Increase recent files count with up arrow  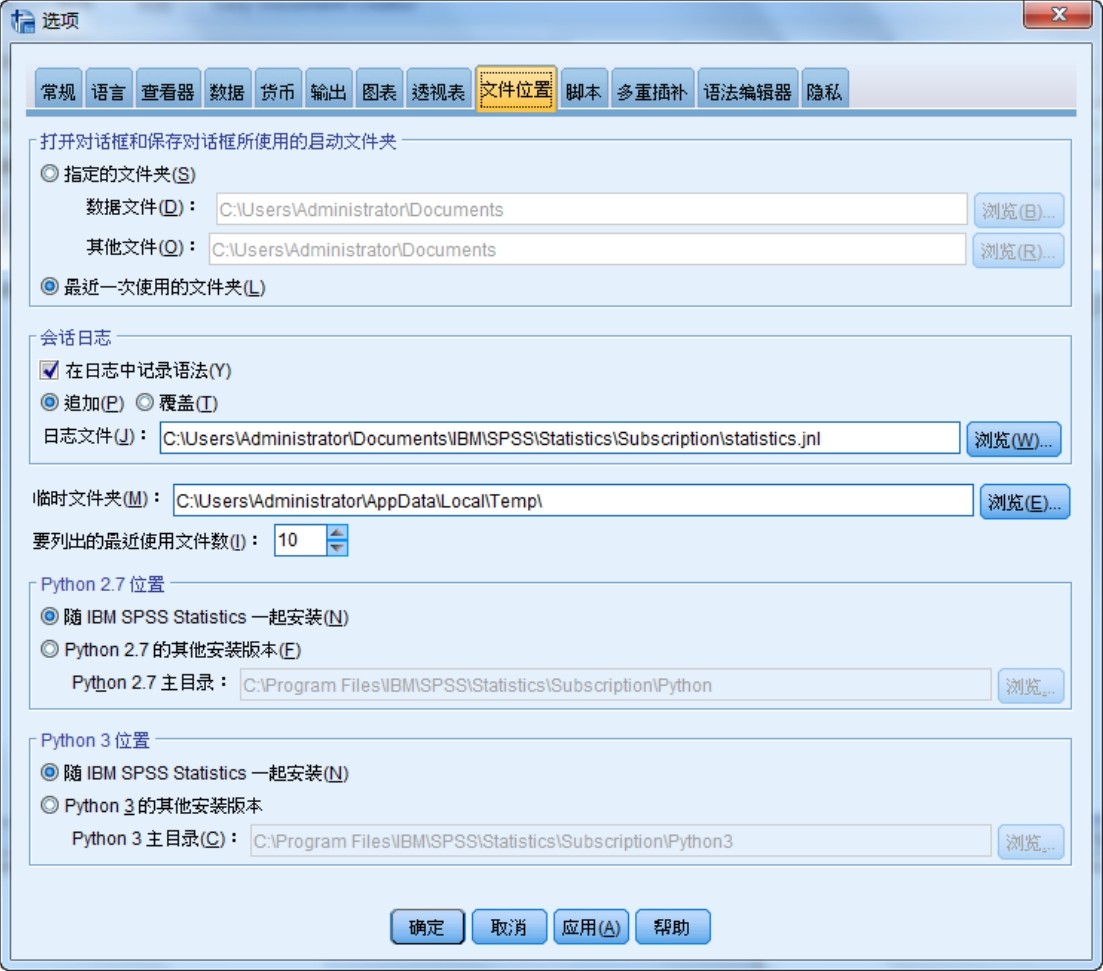tap(337, 533)
